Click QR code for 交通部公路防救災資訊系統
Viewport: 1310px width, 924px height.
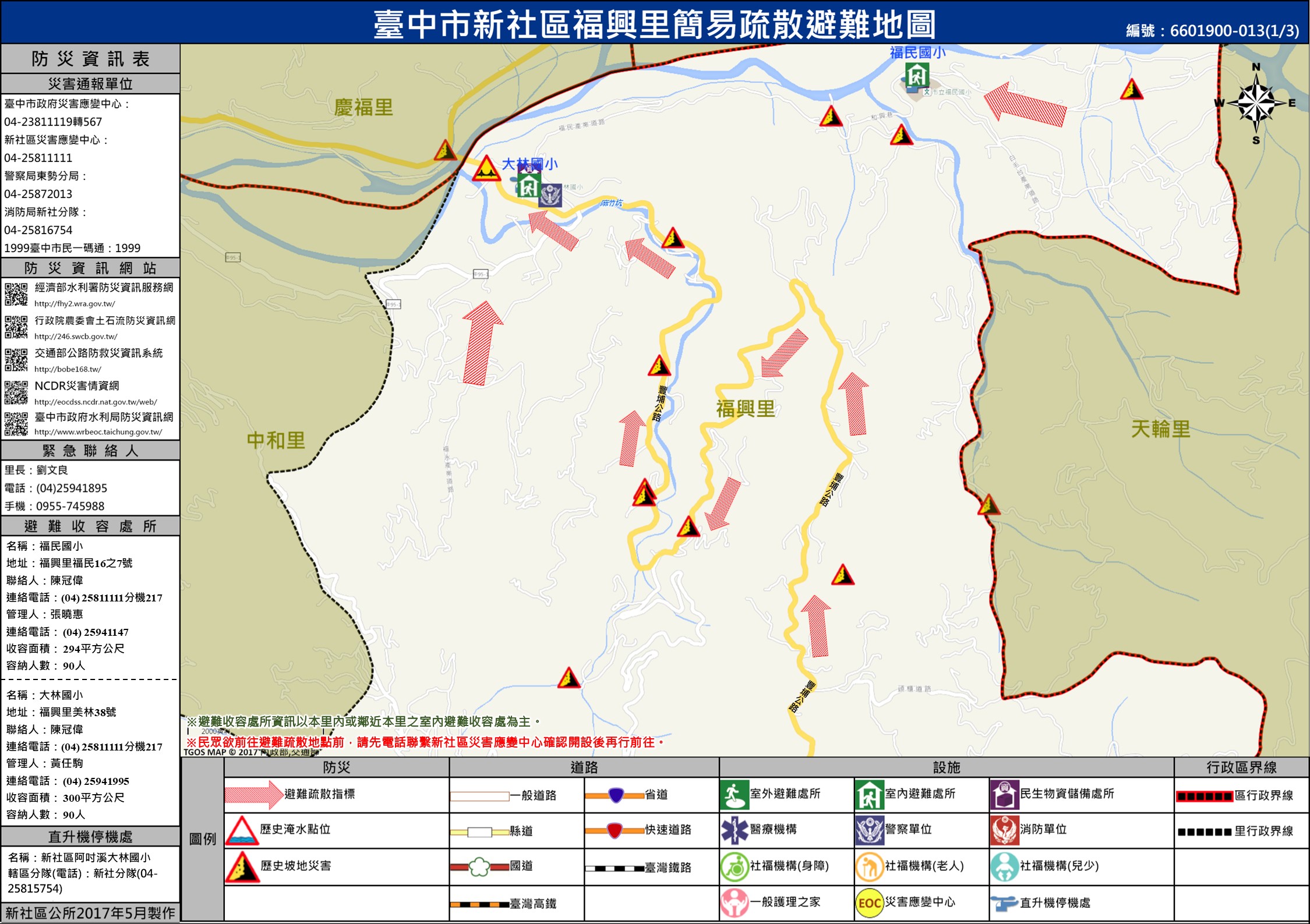[16, 360]
